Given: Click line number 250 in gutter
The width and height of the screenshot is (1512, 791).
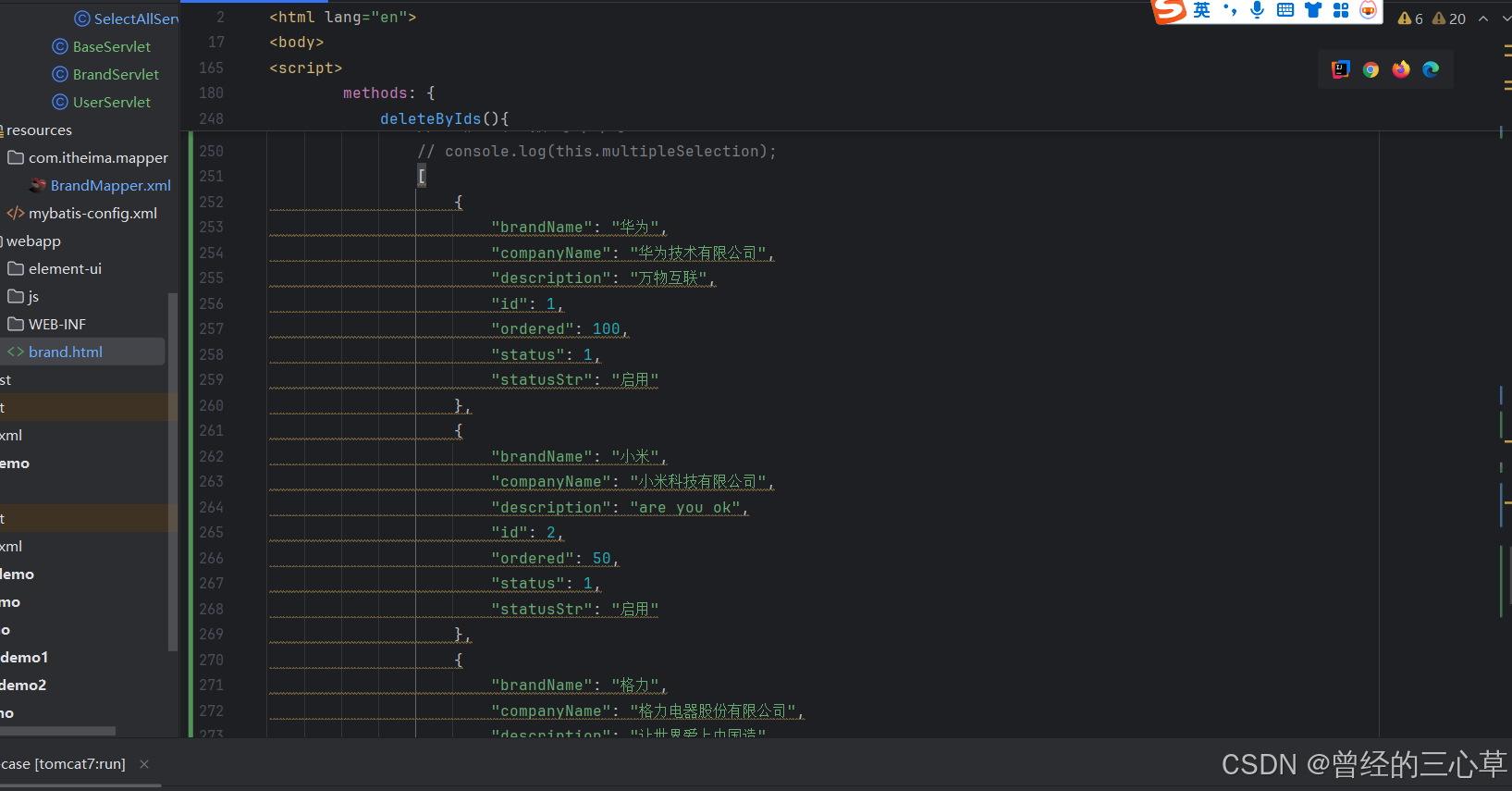Looking at the screenshot, I should [211, 151].
